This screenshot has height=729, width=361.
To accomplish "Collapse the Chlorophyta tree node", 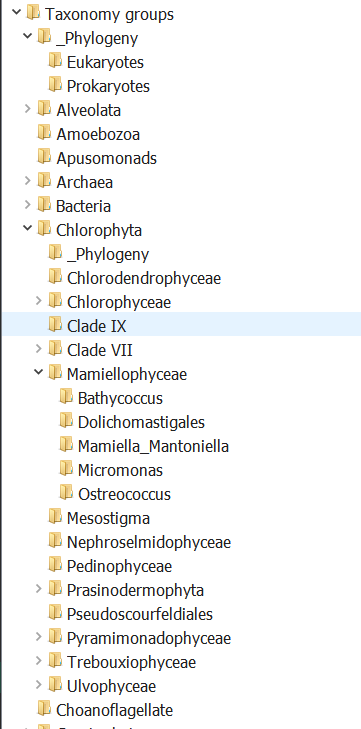I will pos(27,229).
